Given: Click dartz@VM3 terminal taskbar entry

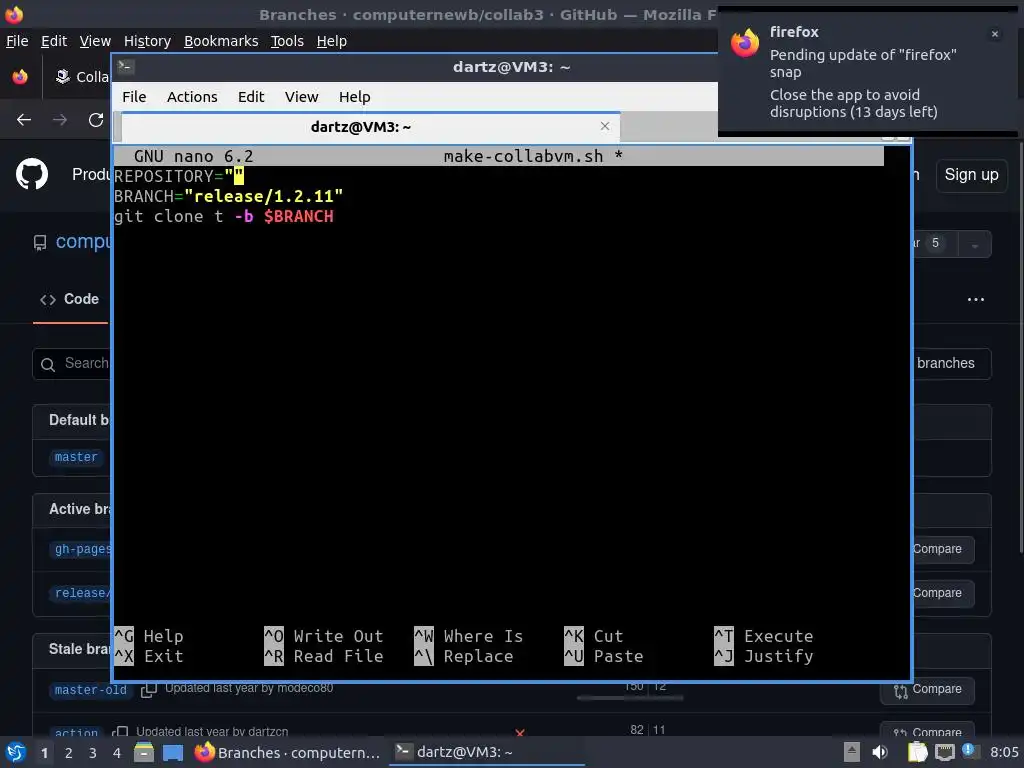Looking at the screenshot, I should [x=486, y=752].
